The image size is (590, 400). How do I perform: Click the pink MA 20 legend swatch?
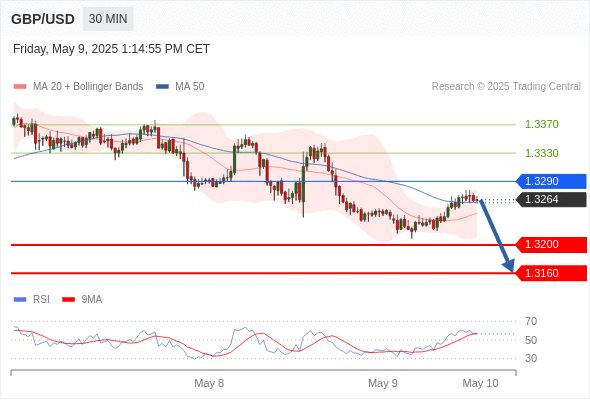click(x=20, y=87)
